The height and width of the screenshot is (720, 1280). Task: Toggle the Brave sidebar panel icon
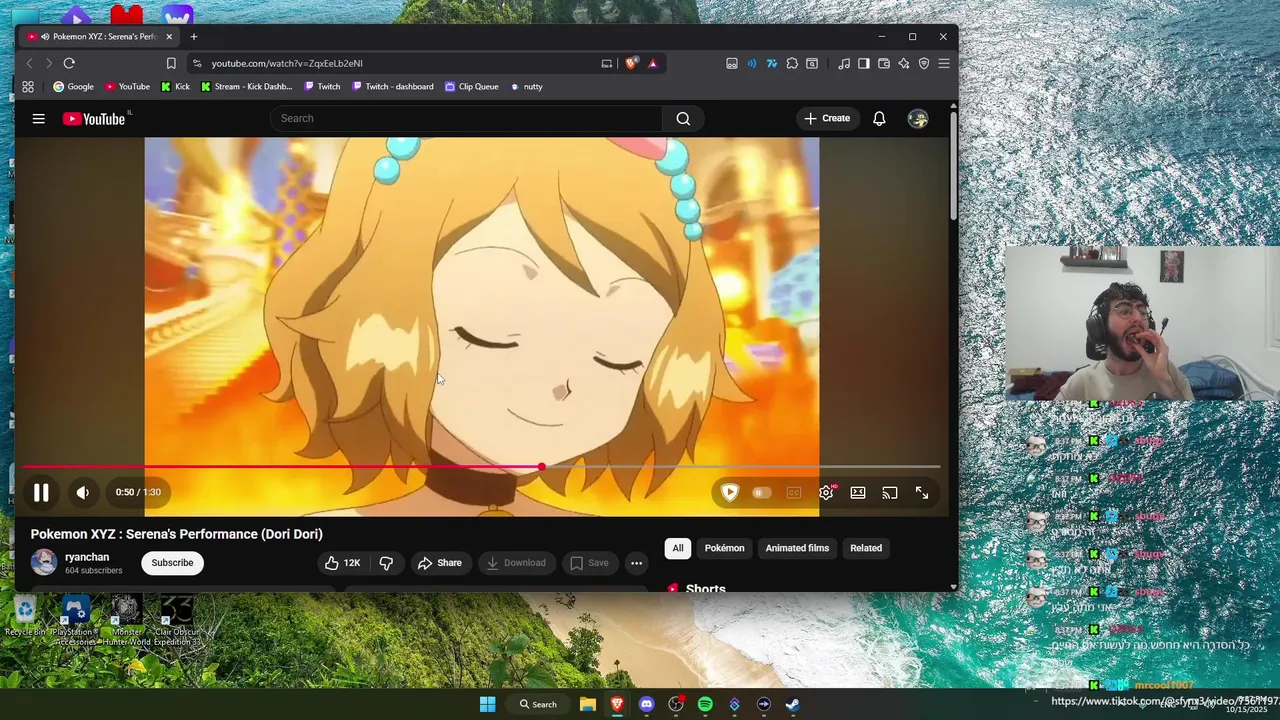[x=864, y=63]
